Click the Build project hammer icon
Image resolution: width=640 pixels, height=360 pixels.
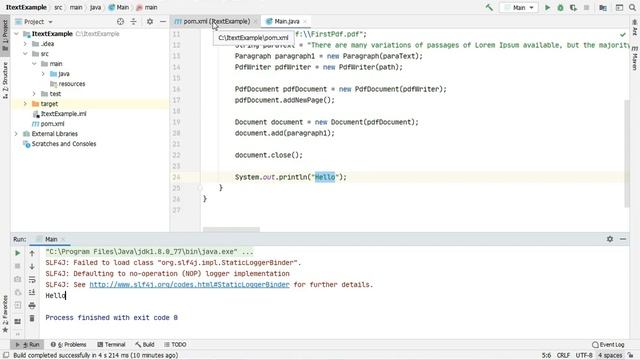(x=489, y=7)
